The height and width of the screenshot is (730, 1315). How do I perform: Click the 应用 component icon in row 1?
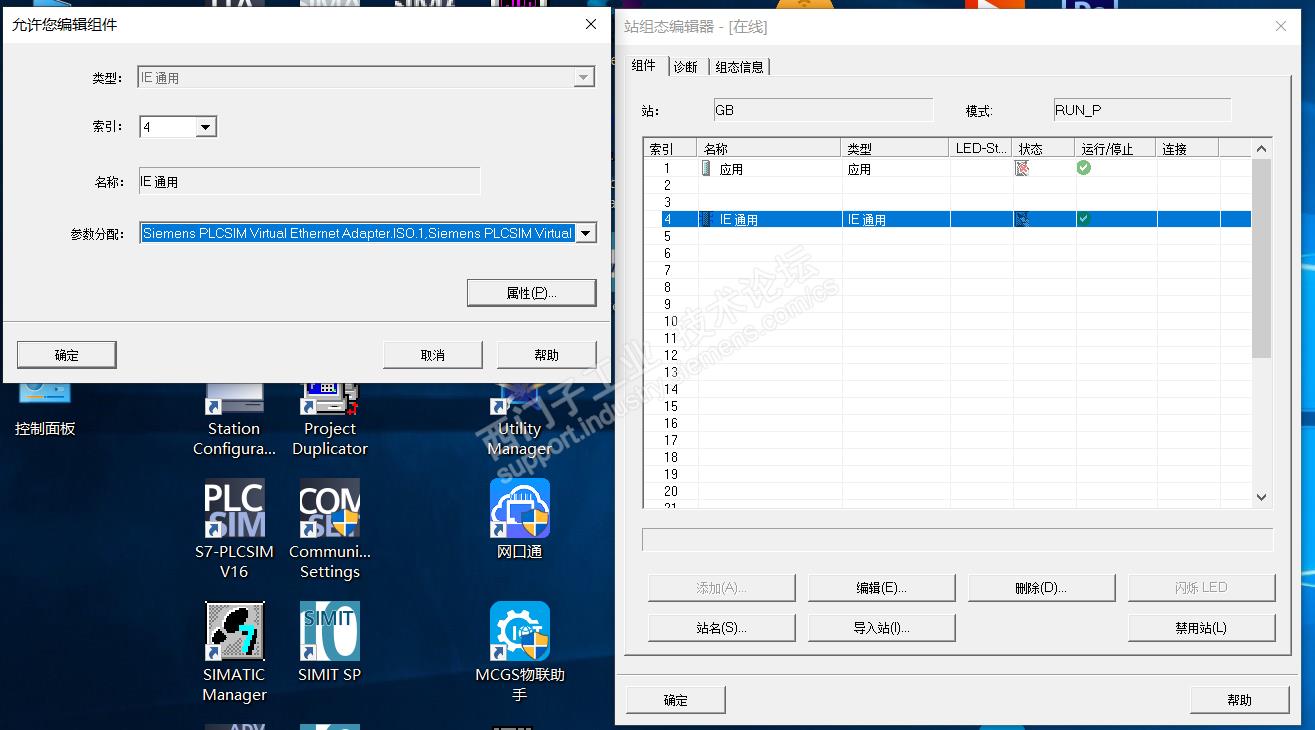tap(706, 168)
